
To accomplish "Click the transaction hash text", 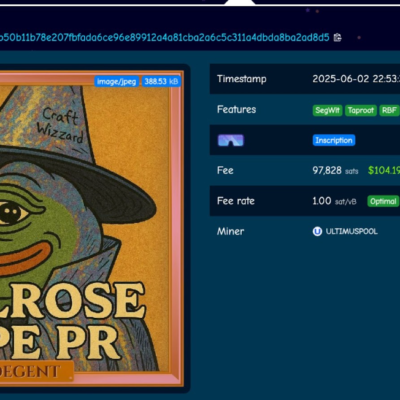I will (165, 37).
